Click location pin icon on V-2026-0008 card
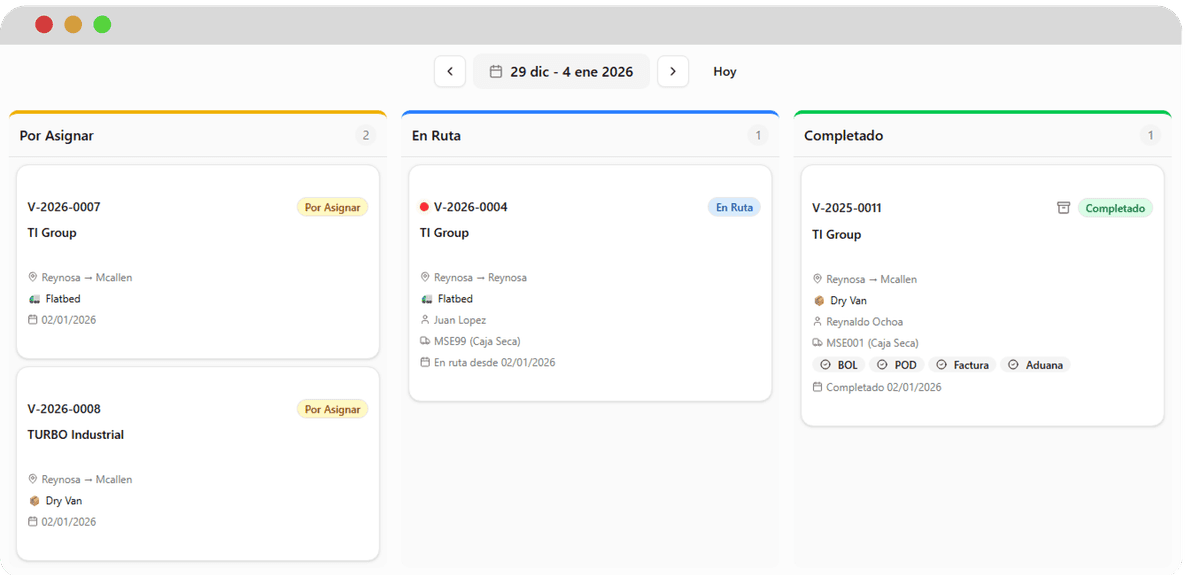The height and width of the screenshot is (575, 1200). tap(33, 480)
